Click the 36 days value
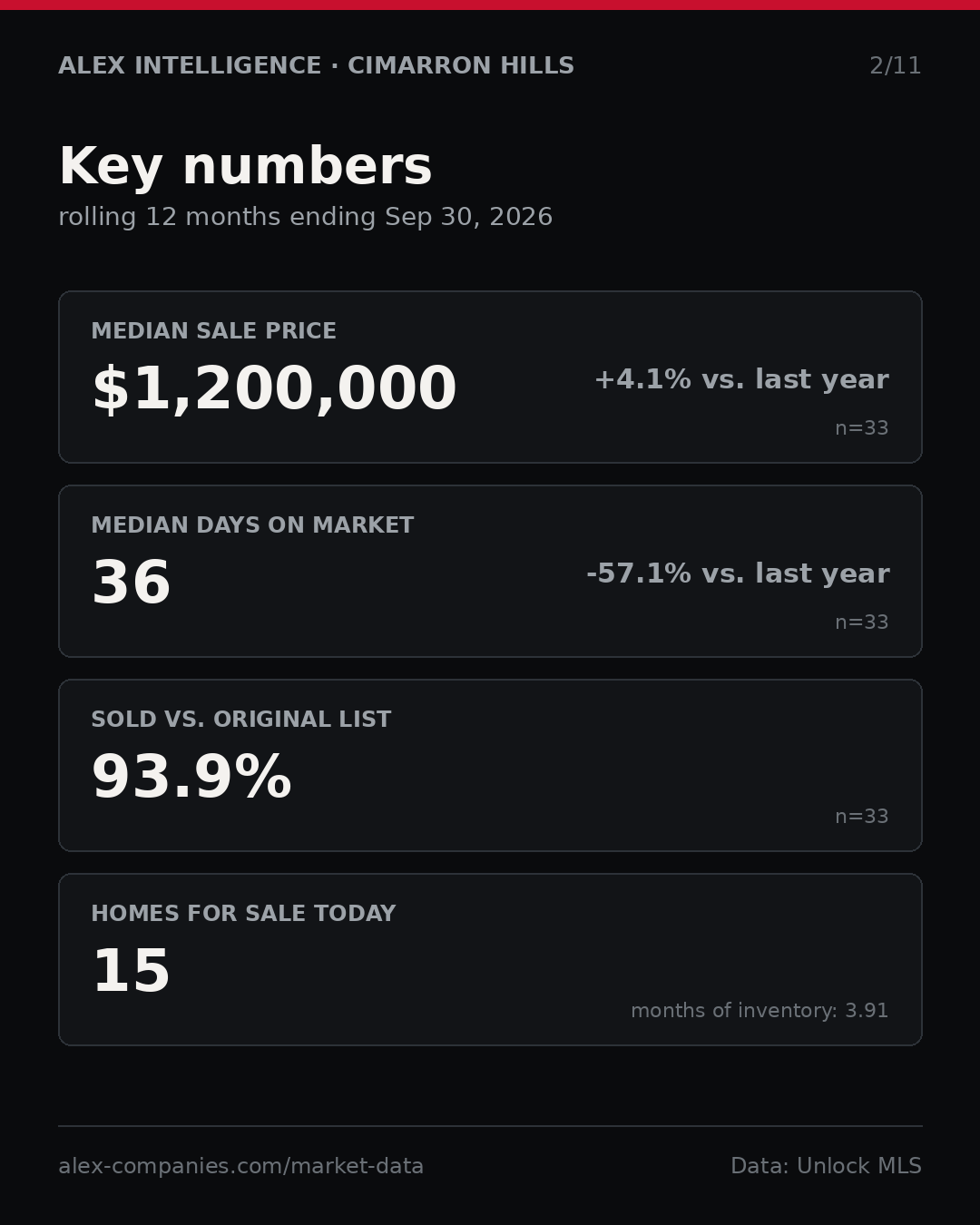Viewport: 980px width, 1225px height. tap(132, 583)
